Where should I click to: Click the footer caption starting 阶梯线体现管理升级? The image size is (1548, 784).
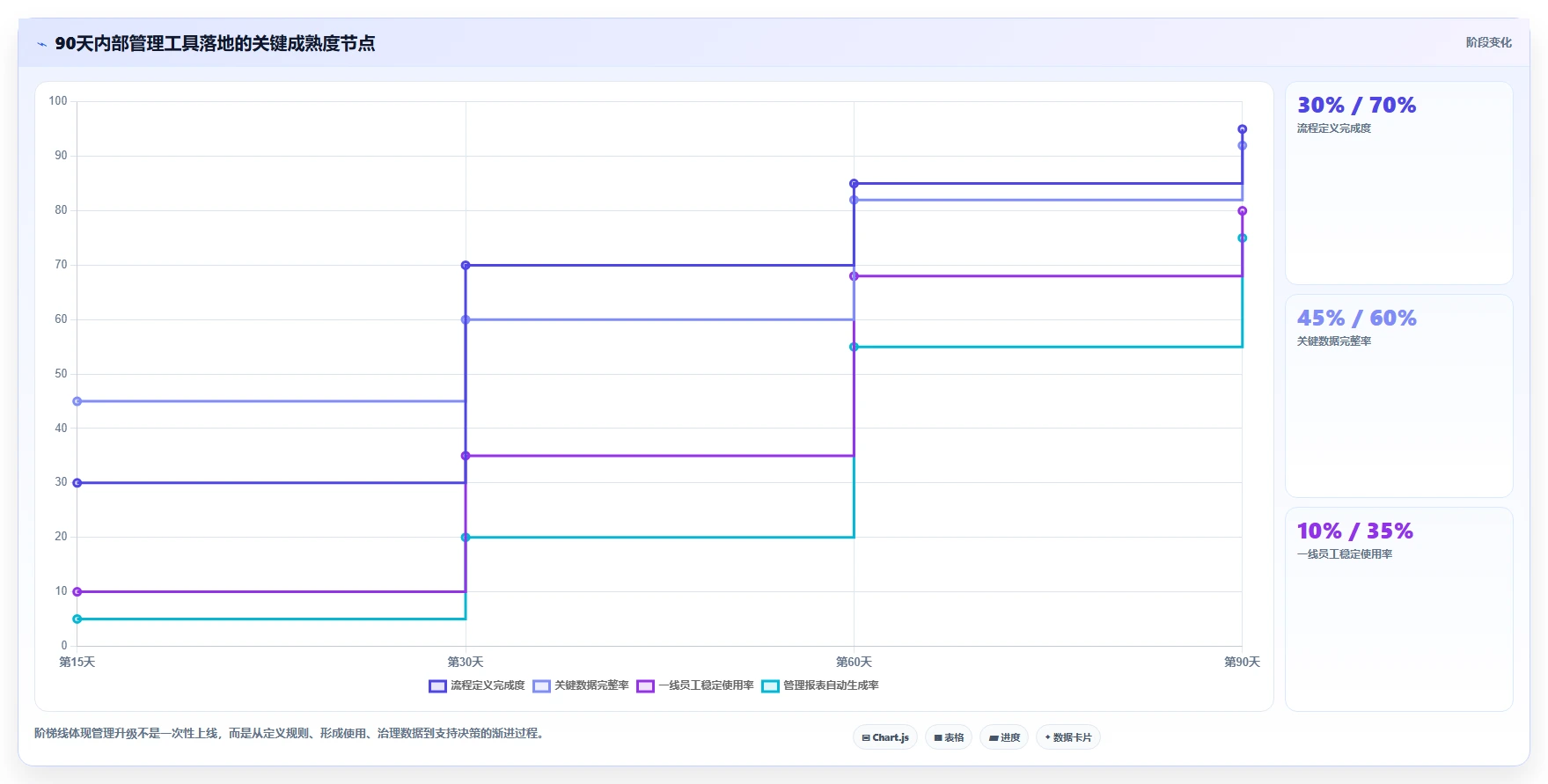[x=290, y=733]
